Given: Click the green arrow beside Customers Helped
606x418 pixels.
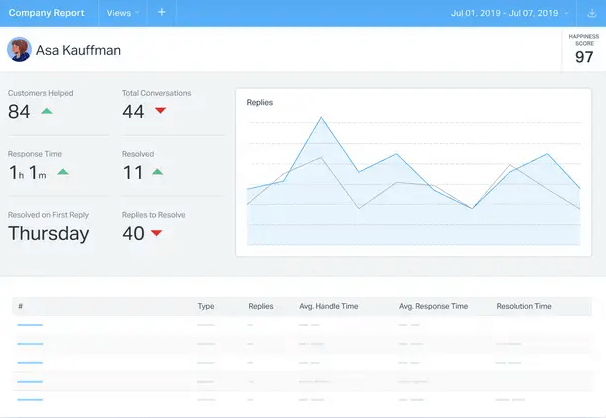Looking at the screenshot, I should click(47, 111).
